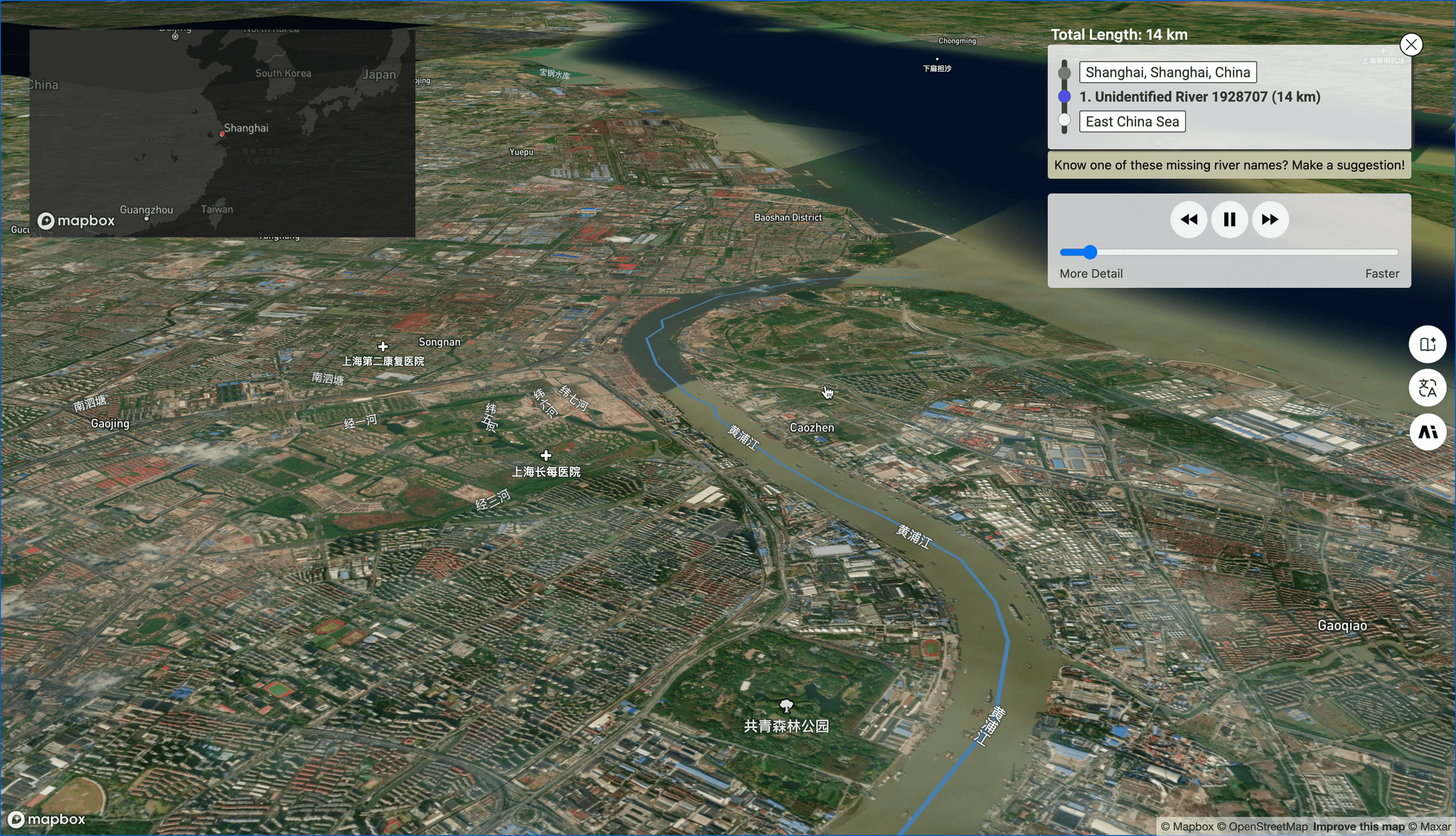Select the Shanghai, Shanghai, China start point
This screenshot has height=836, width=1456.
click(x=1167, y=73)
